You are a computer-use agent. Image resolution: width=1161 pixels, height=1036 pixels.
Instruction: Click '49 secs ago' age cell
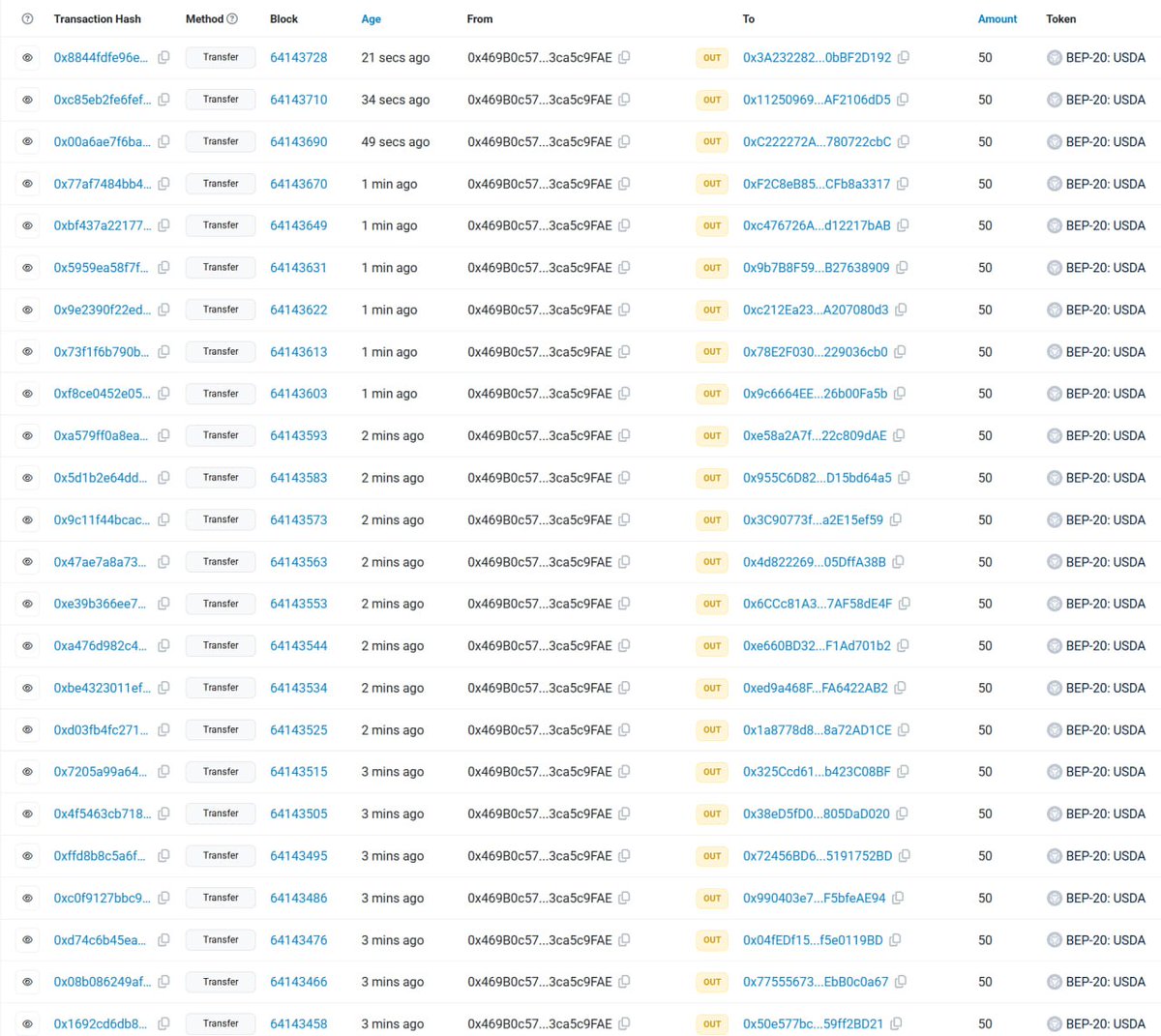click(x=396, y=142)
